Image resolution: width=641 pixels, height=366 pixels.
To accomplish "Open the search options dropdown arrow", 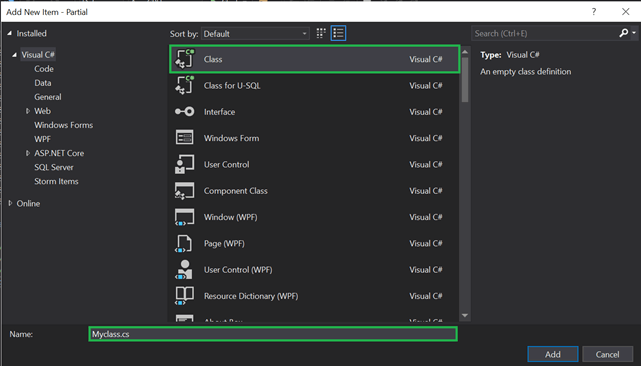I will tap(634, 33).
